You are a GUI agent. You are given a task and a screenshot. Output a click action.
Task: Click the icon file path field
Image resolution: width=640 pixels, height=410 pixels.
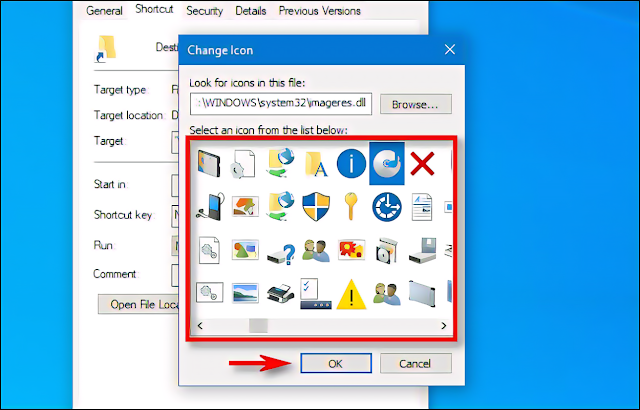[x=281, y=104]
